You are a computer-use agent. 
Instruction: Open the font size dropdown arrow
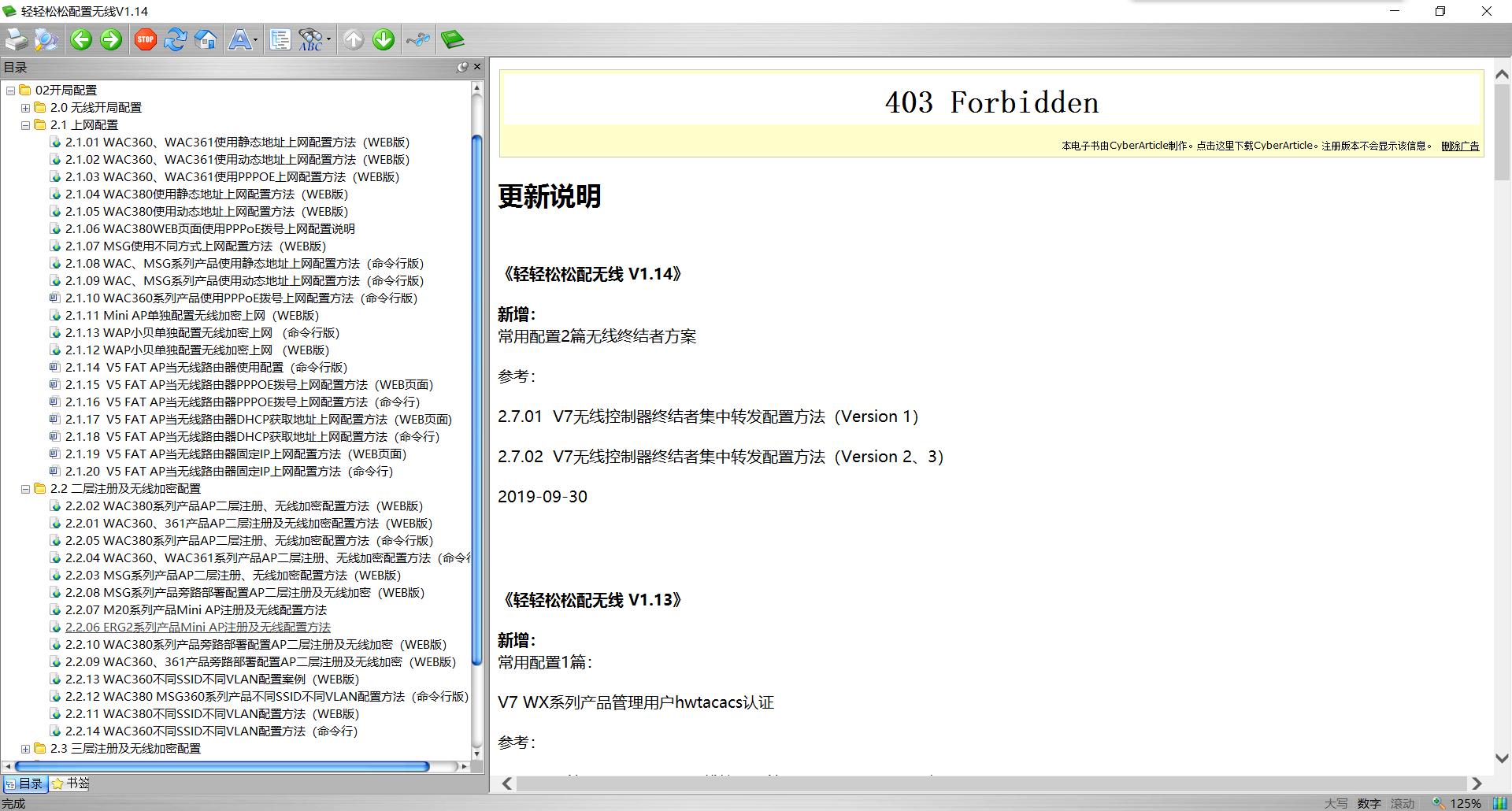pyautogui.click(x=255, y=39)
